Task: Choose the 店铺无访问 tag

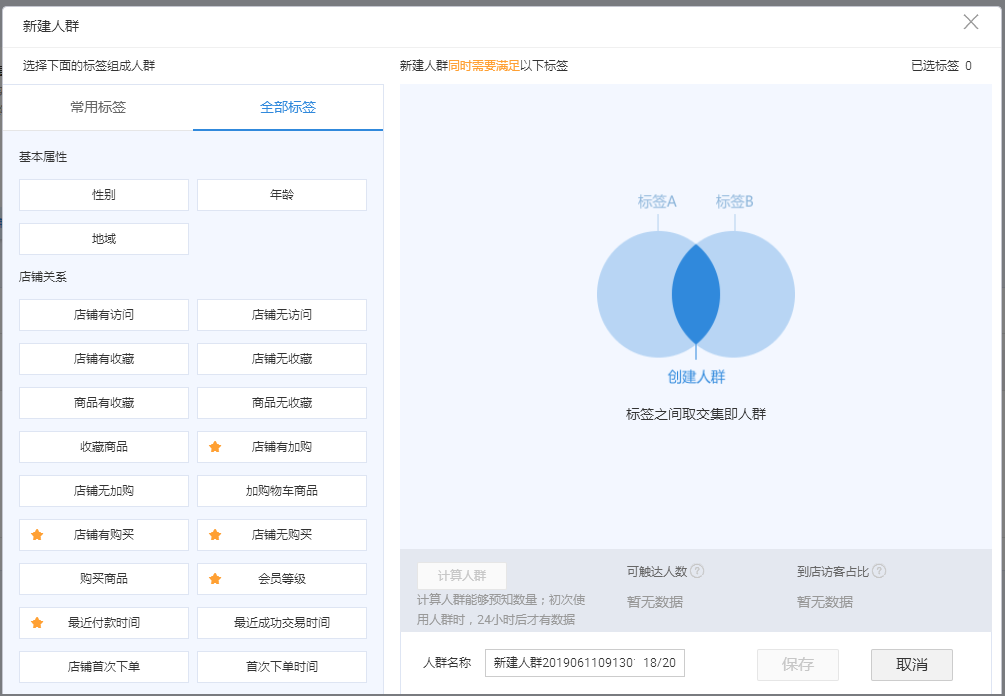Action: click(282, 315)
